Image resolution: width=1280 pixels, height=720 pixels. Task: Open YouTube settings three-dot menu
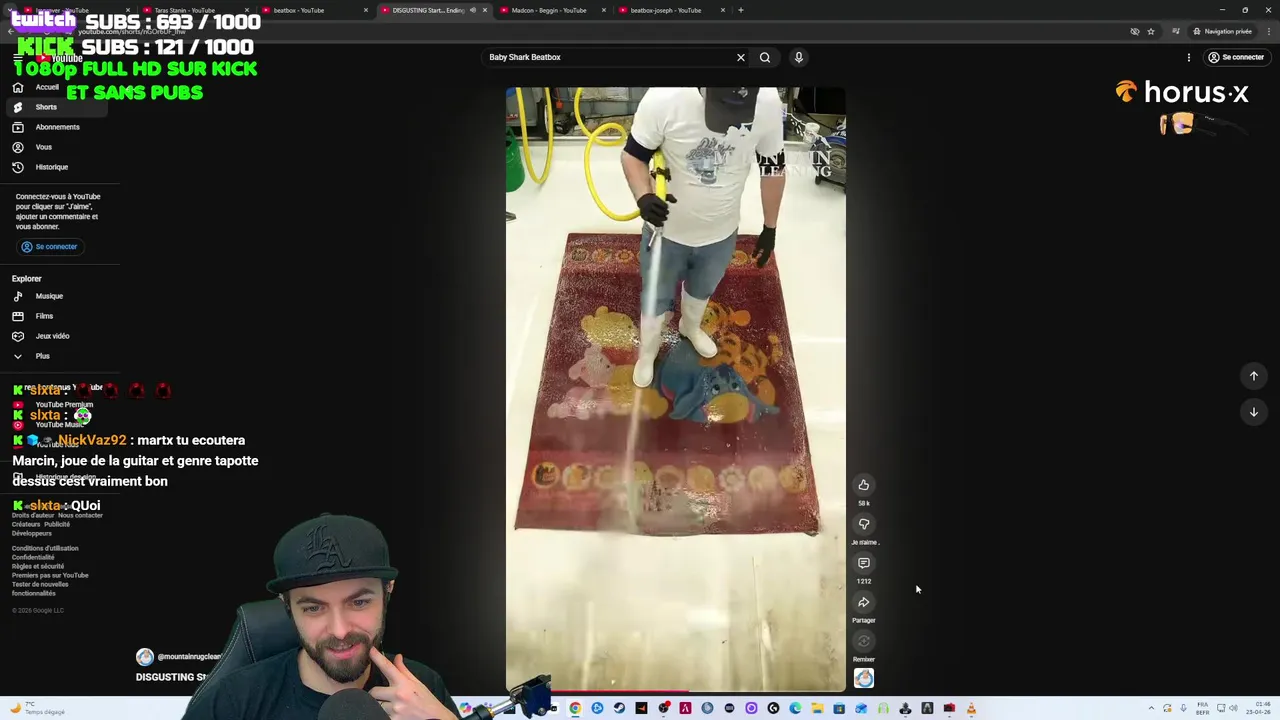click(x=1189, y=57)
